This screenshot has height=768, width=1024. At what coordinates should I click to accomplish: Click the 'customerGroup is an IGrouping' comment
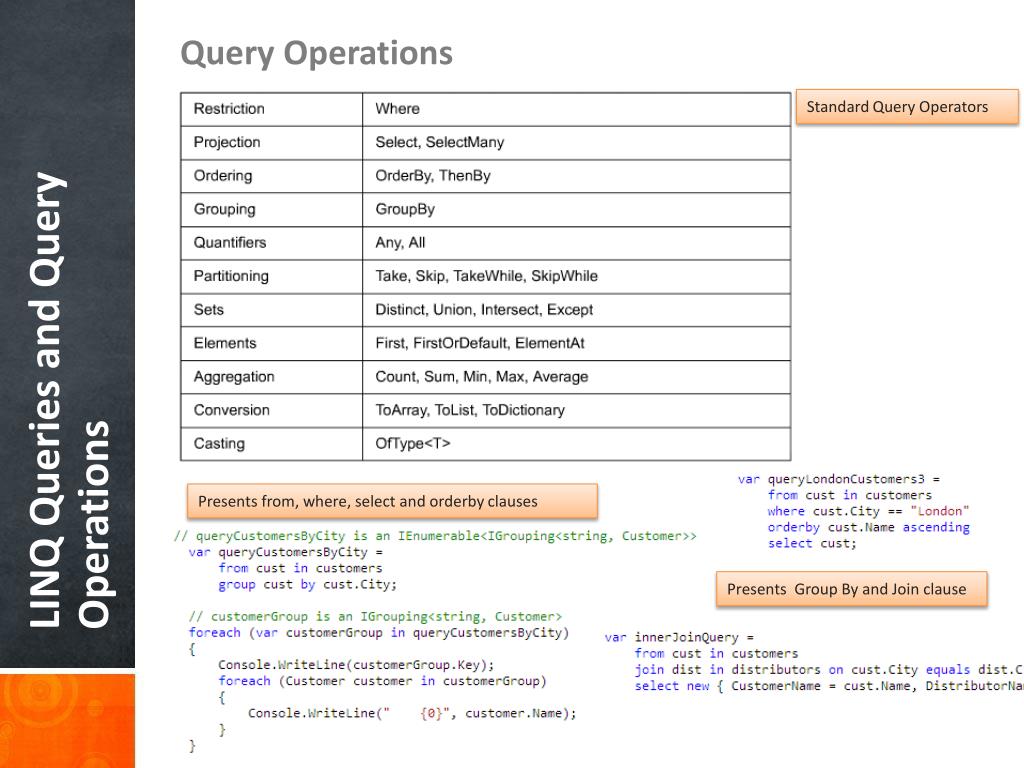[x=375, y=616]
